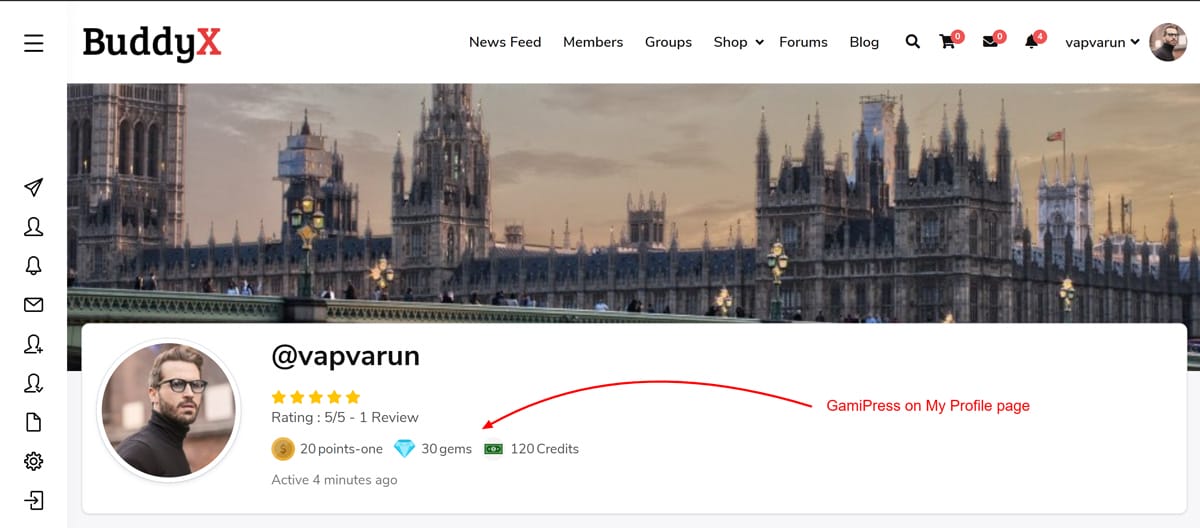Image resolution: width=1200 pixels, height=528 pixels.
Task: Expand the Shop dropdown menu
Action: [738, 42]
